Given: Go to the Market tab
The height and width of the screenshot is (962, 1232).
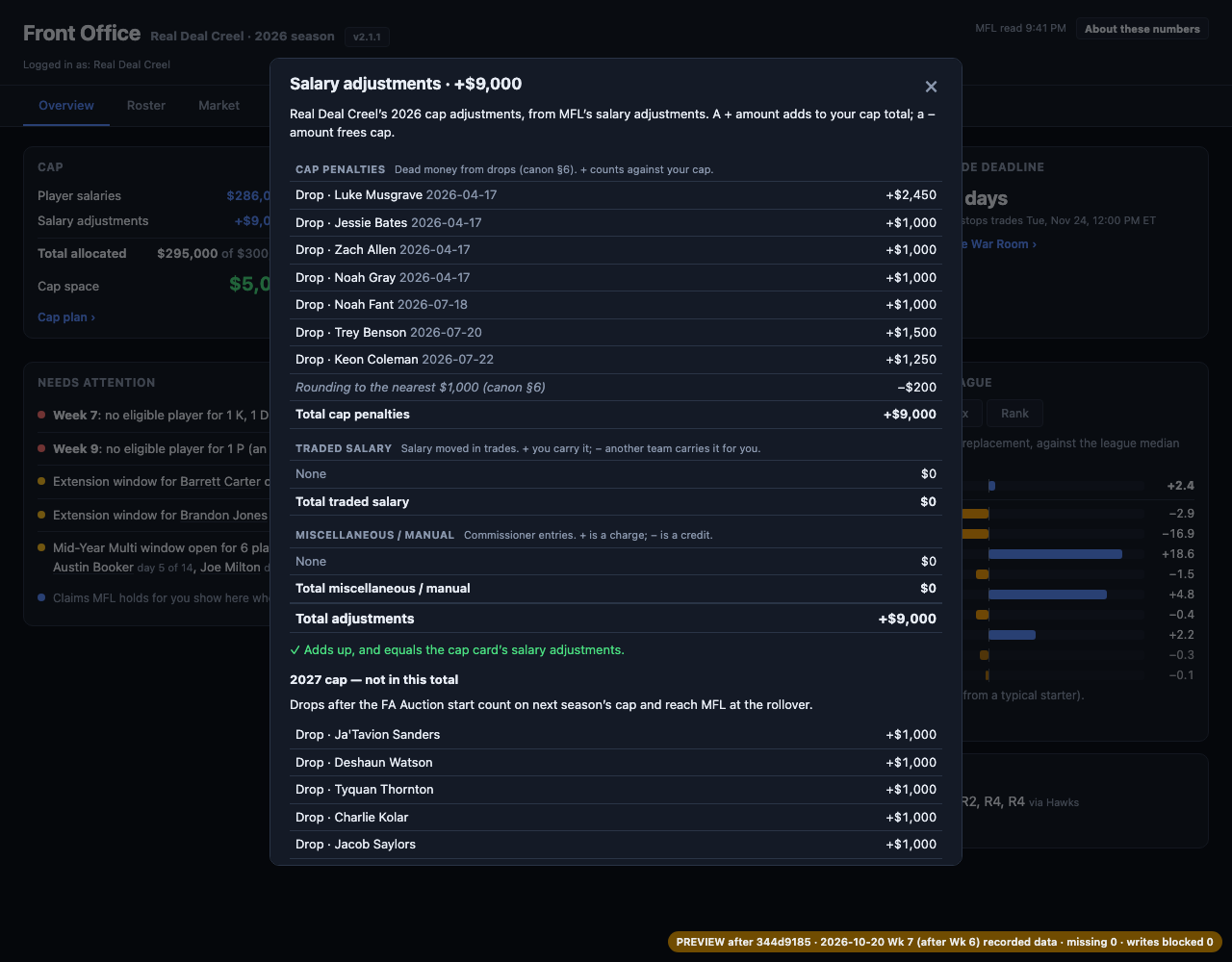Looking at the screenshot, I should coord(219,106).
